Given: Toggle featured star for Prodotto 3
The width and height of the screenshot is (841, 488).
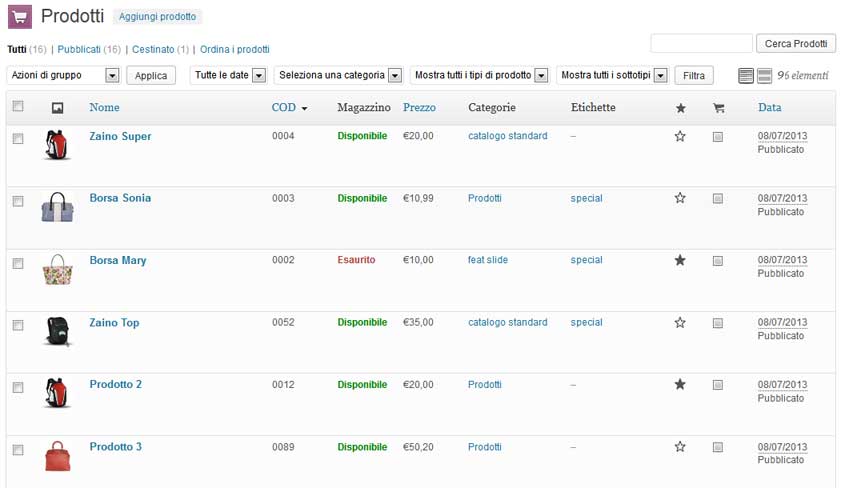Looking at the screenshot, I should (680, 447).
